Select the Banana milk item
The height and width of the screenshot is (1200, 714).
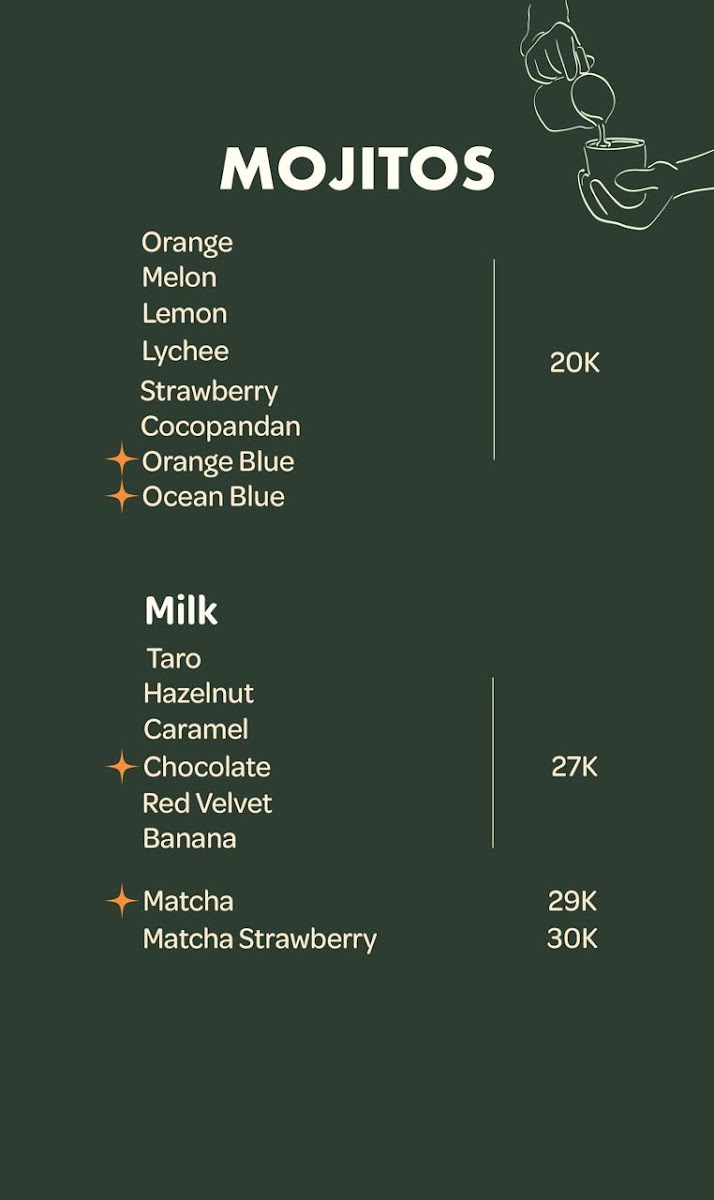[189, 838]
